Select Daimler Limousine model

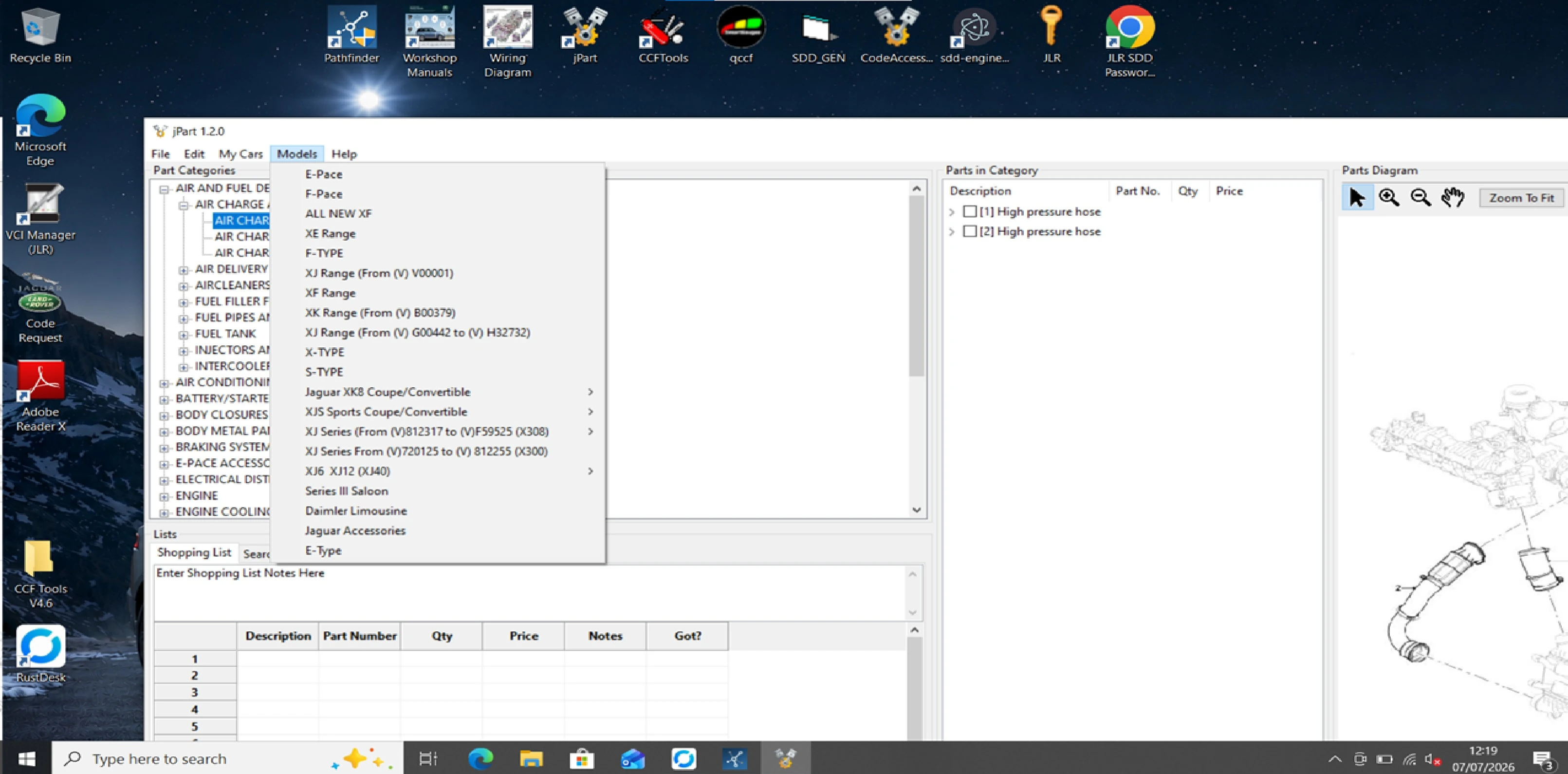[x=438, y=510]
